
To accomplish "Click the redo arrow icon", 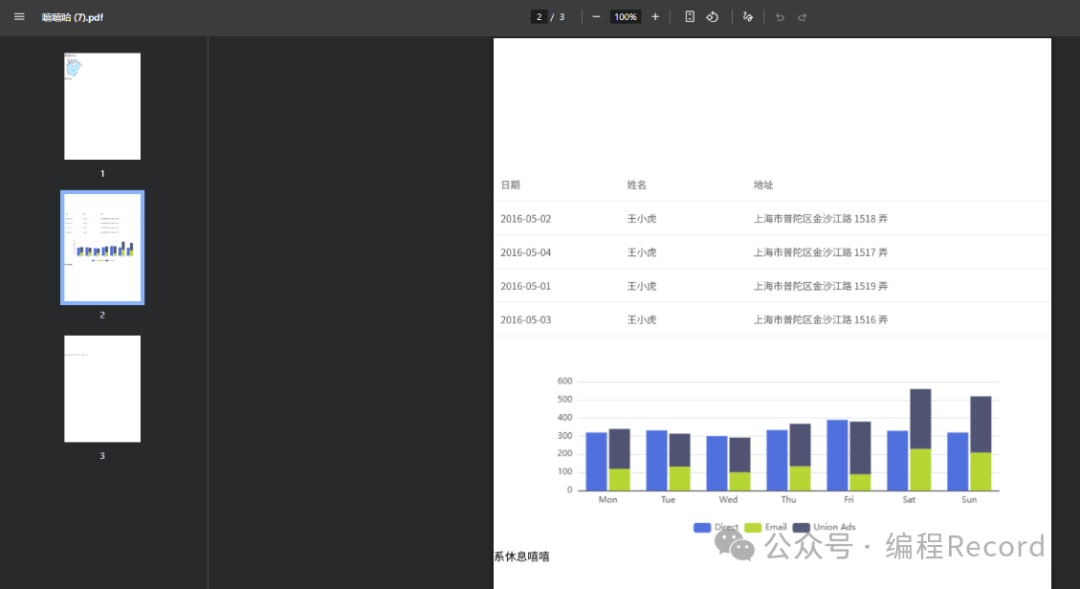I will [802, 17].
